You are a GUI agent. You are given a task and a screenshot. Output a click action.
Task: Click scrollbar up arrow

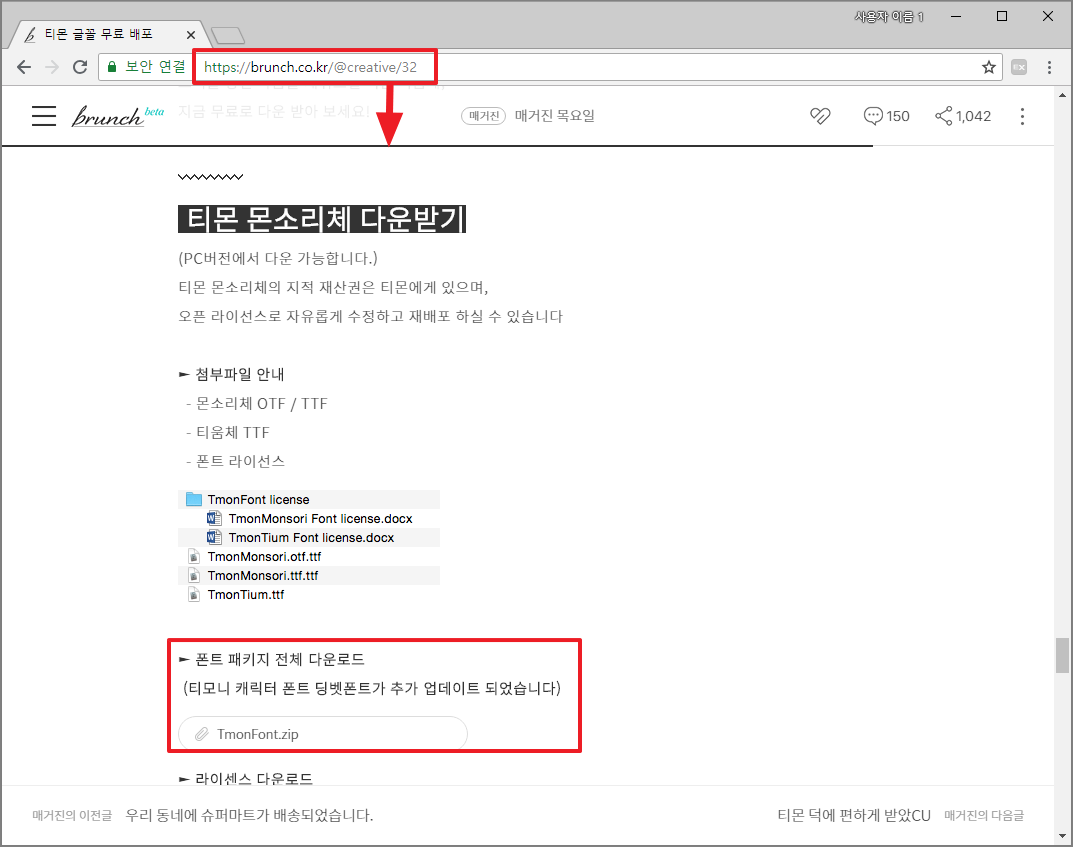pos(1062,95)
